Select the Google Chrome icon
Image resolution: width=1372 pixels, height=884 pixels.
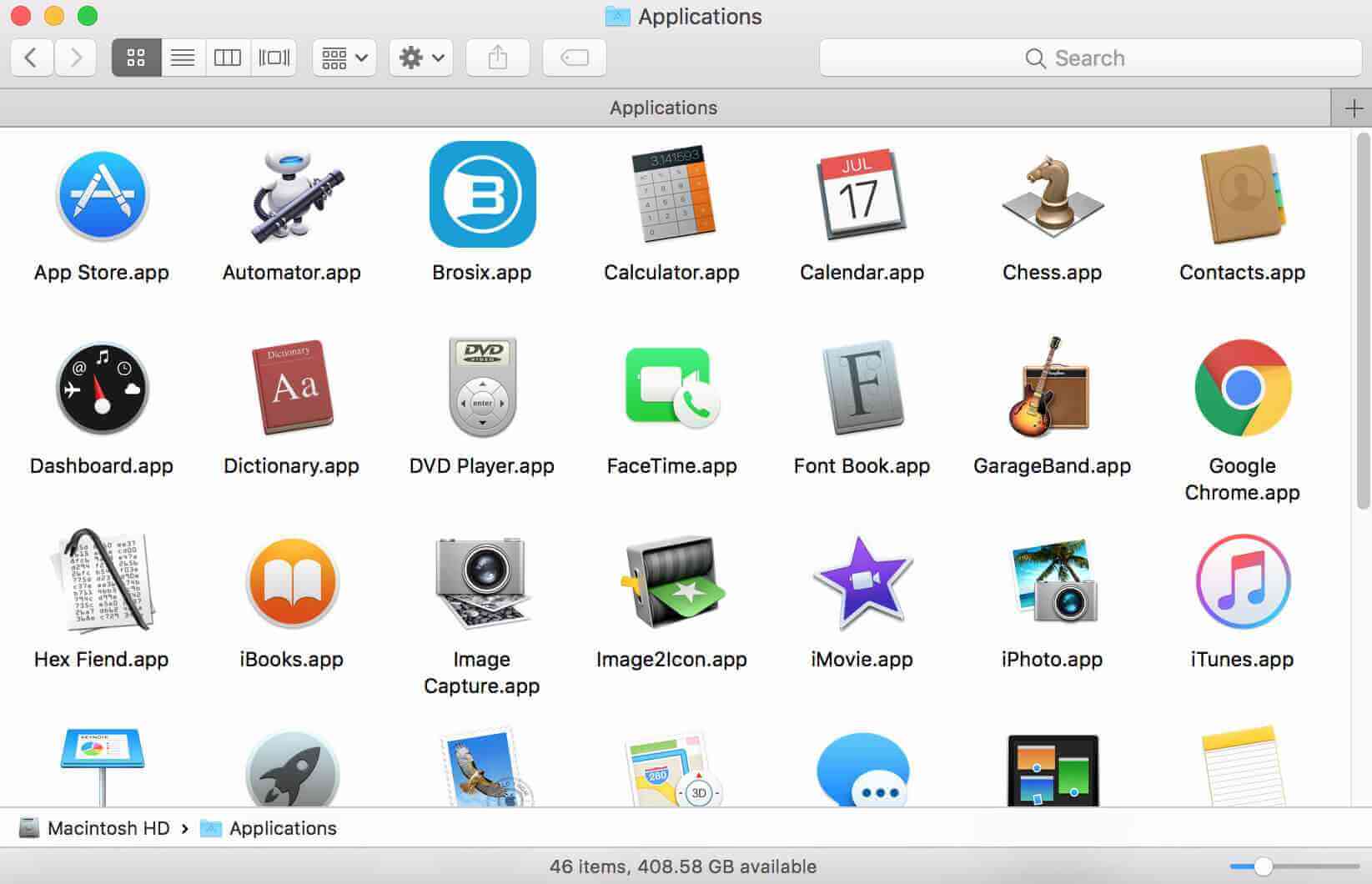1243,388
